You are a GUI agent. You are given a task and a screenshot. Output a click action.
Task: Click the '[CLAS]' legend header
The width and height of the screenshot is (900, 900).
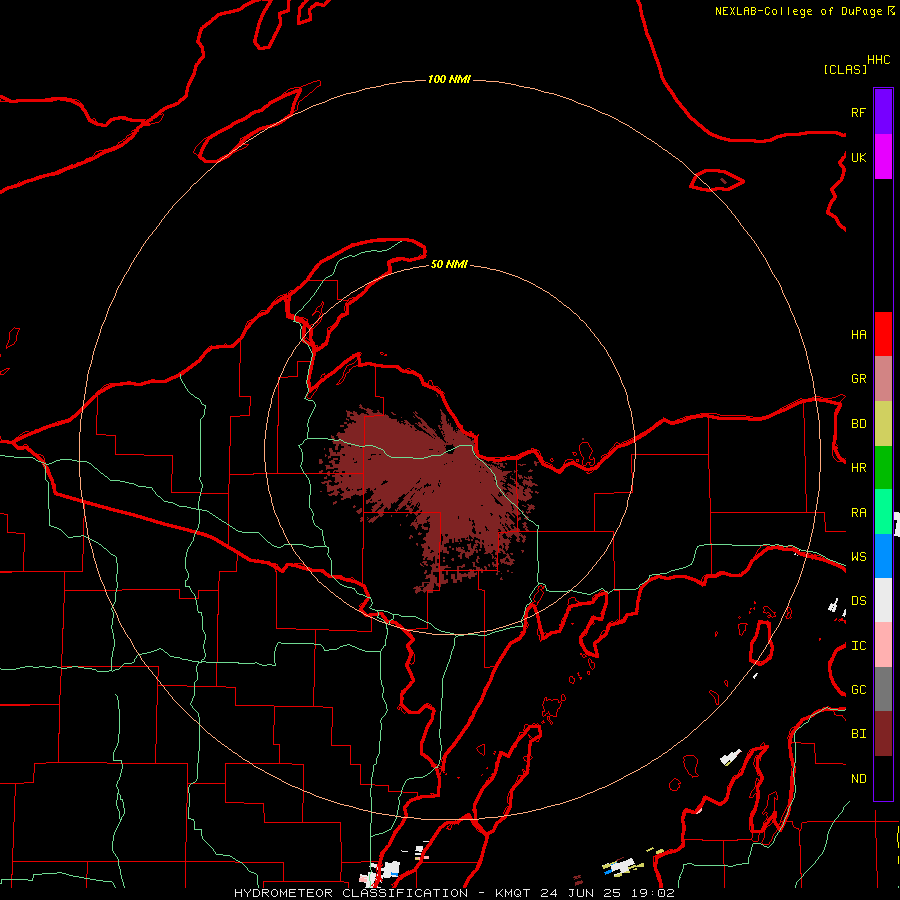(845, 69)
